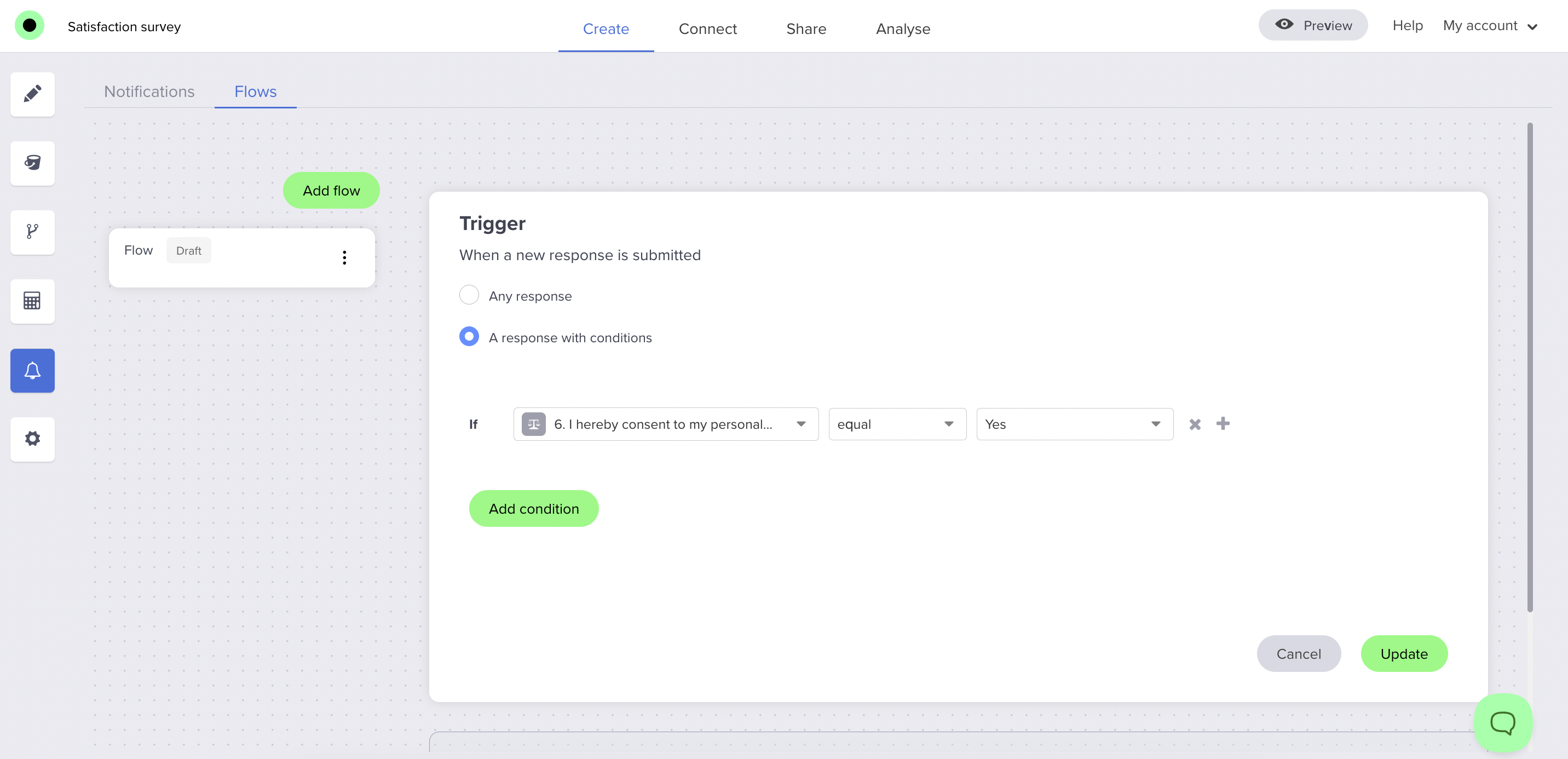Open the calculator sidebar tool

32,301
